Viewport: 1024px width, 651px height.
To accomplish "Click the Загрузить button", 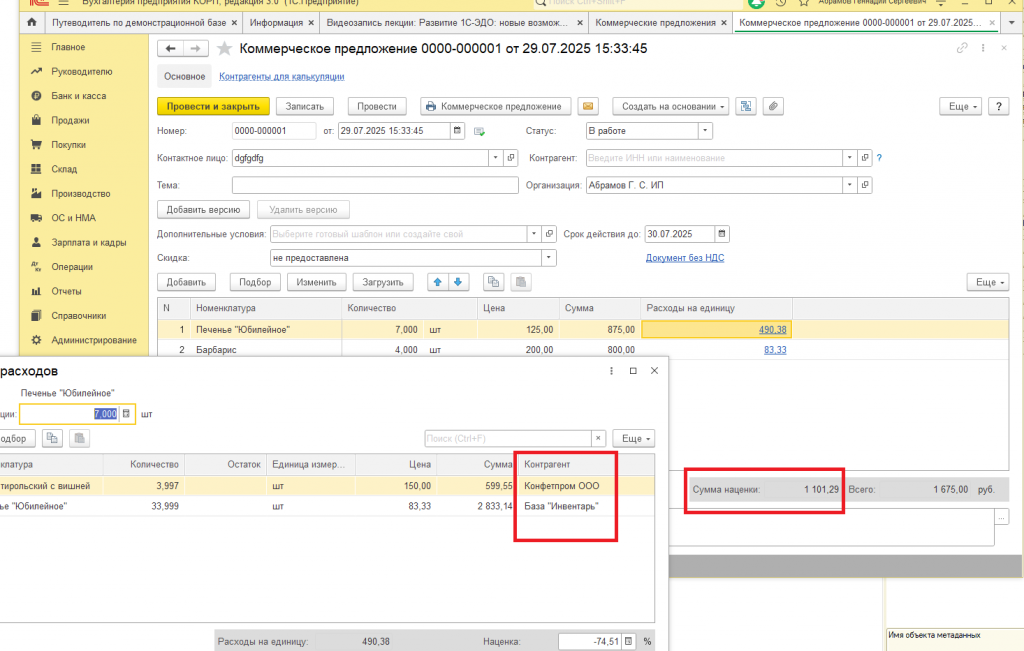I will coord(383,282).
